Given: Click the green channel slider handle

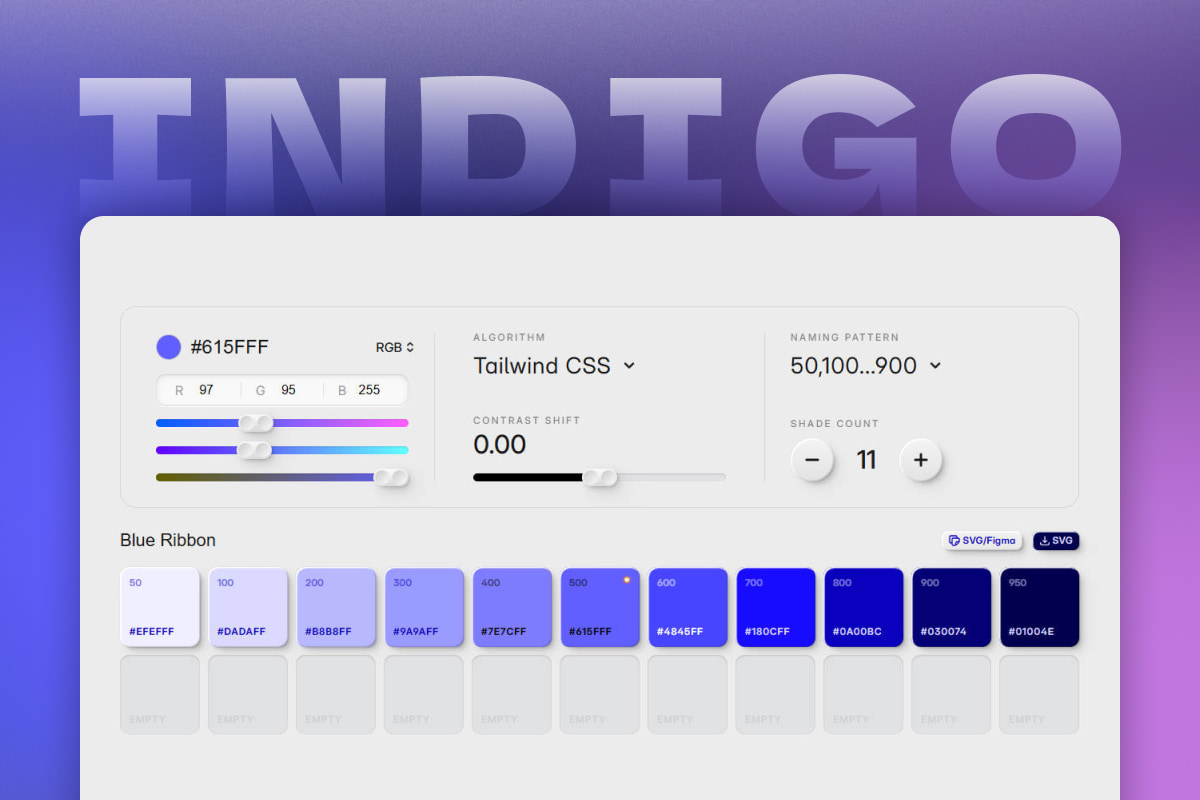Looking at the screenshot, I should click(254, 450).
